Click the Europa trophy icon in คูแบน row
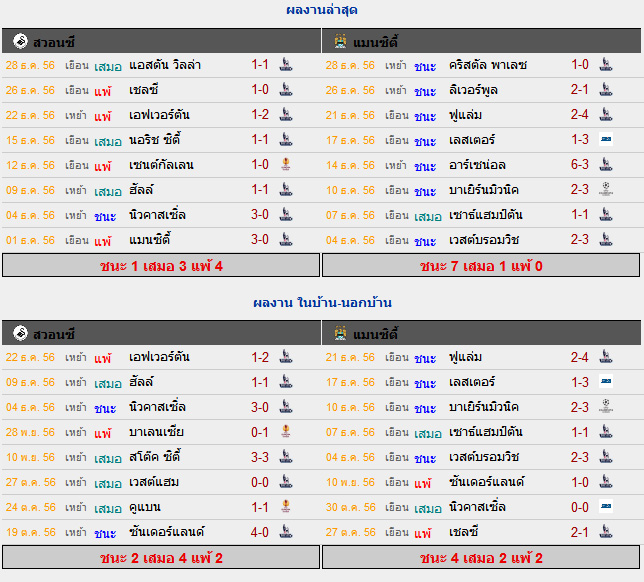The width and height of the screenshot is (644, 582). point(286,507)
